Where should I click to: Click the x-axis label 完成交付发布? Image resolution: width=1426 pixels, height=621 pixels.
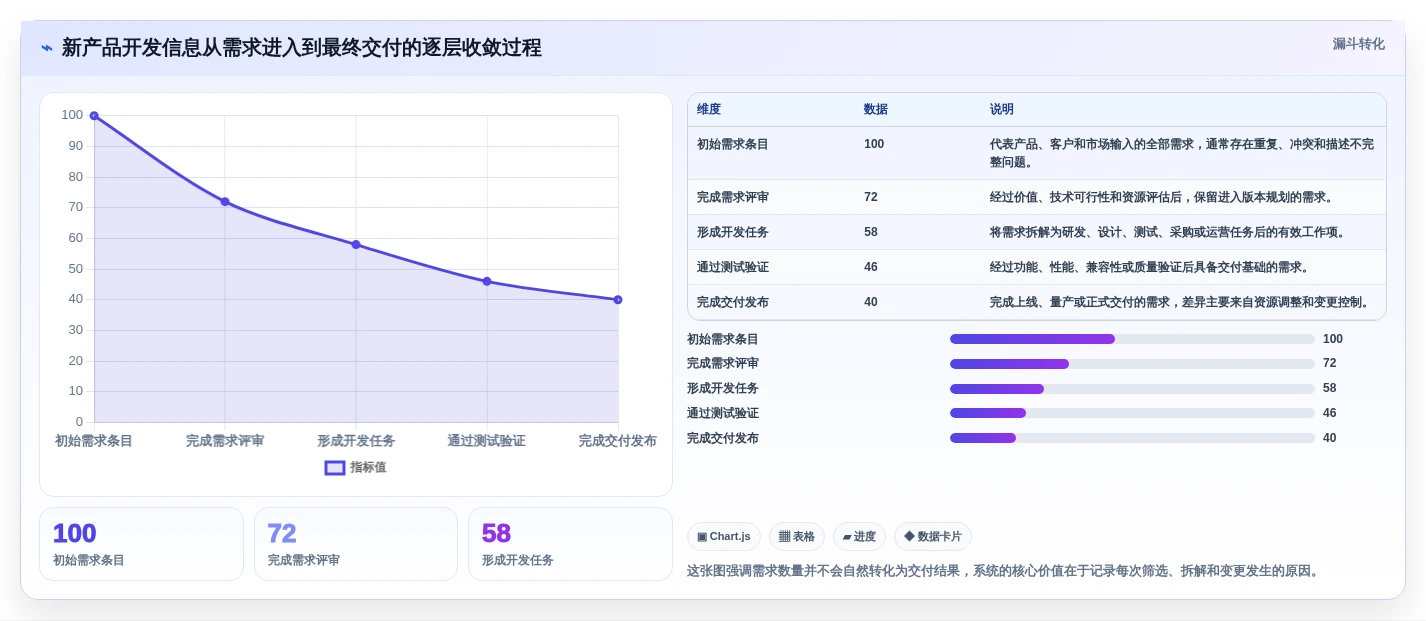pos(617,441)
